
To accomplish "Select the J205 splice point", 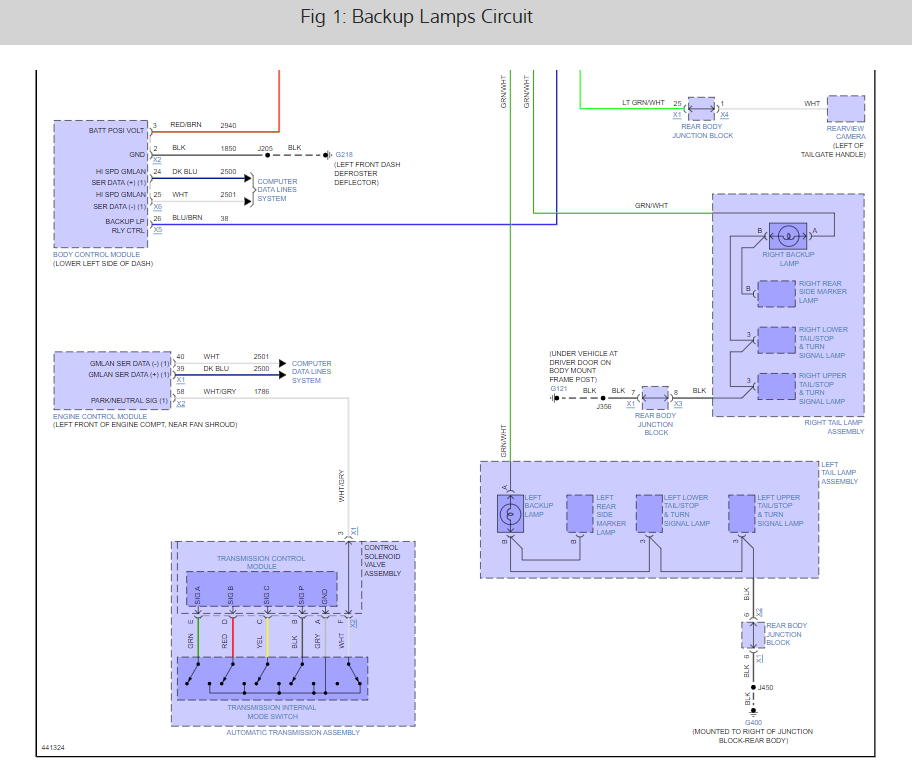I will click(x=268, y=155).
